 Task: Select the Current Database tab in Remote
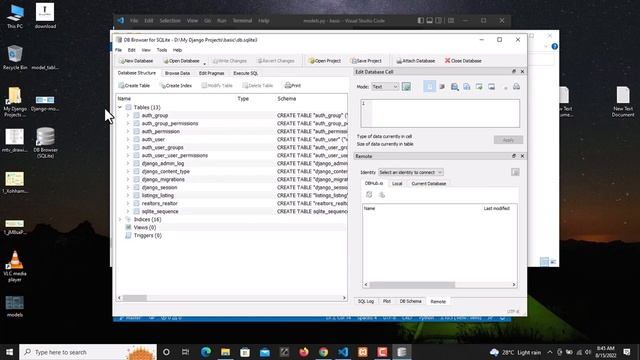(429, 184)
